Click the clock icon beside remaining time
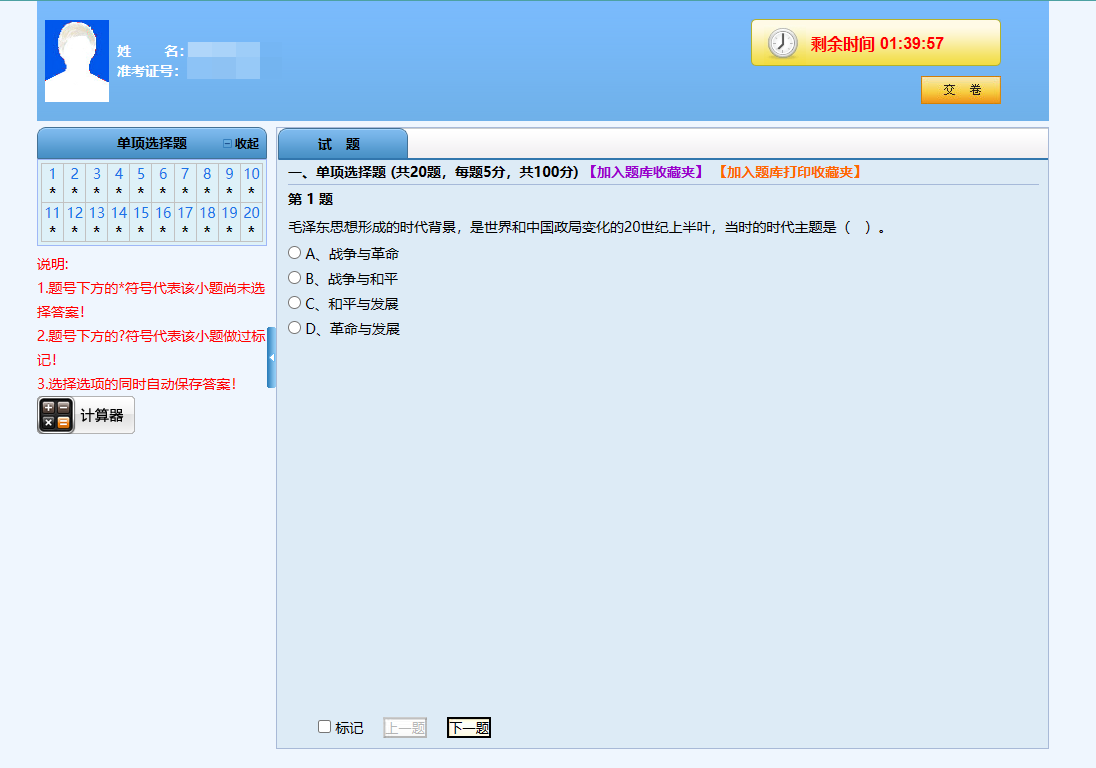The width and height of the screenshot is (1096, 768). click(x=782, y=43)
